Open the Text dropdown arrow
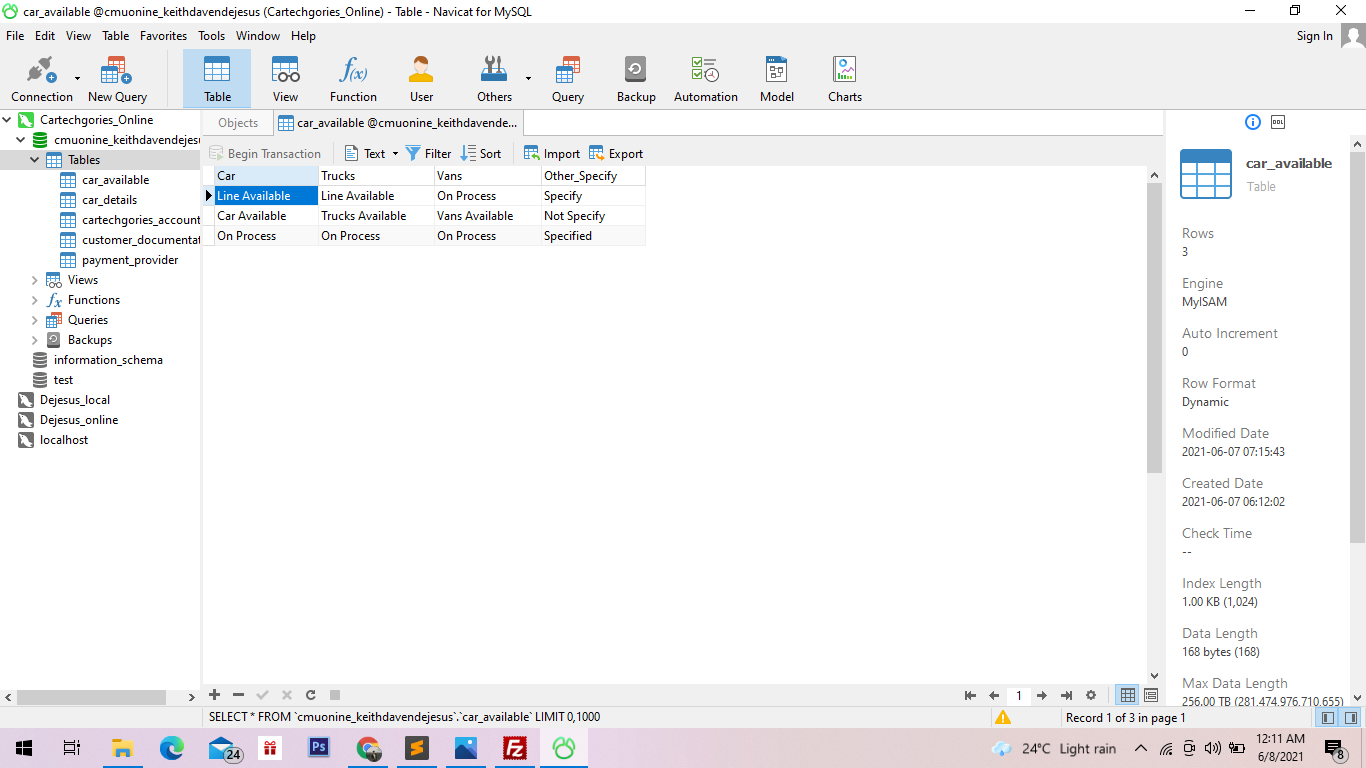 (395, 154)
